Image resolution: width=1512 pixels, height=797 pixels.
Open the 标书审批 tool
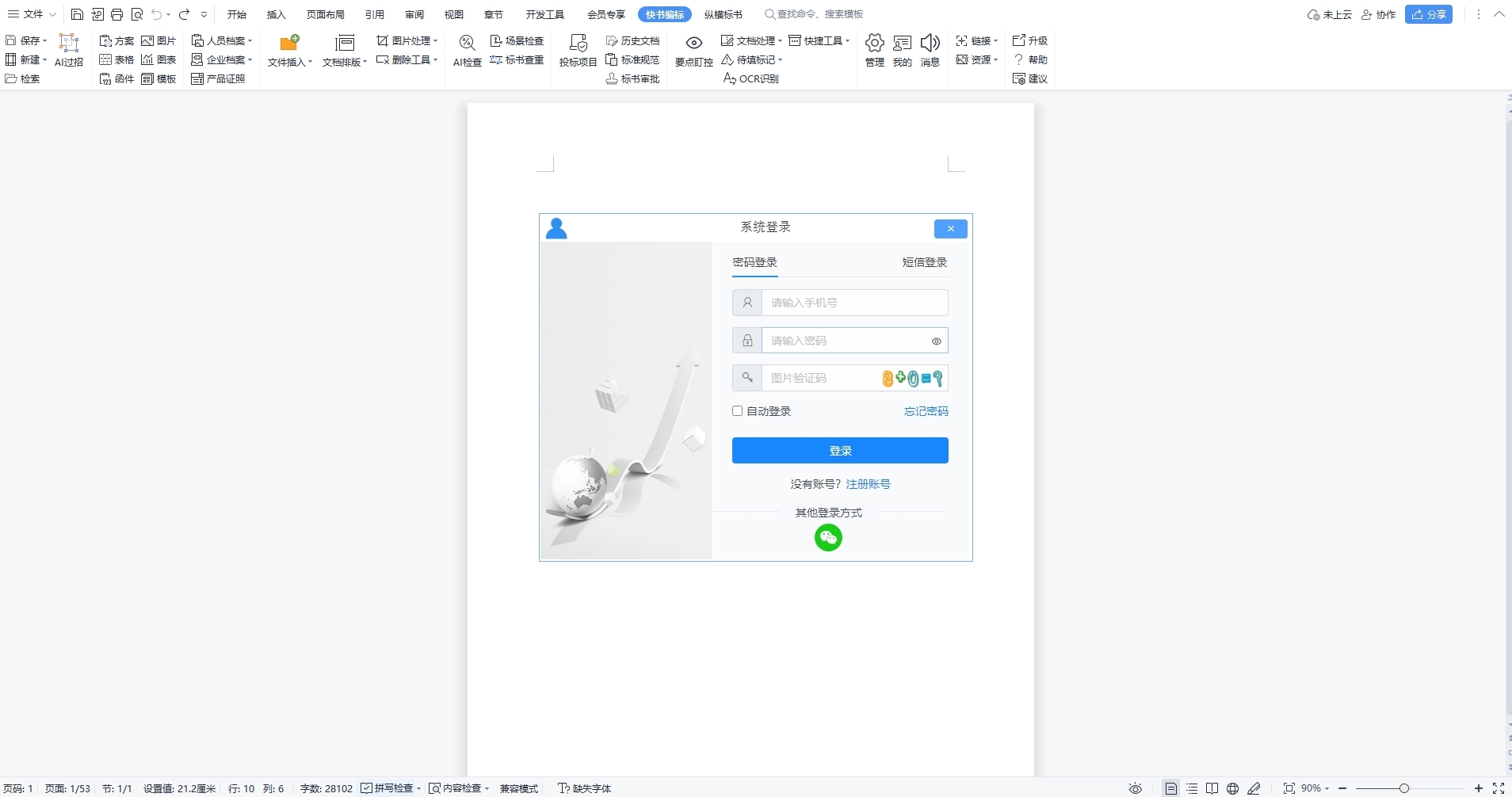[x=632, y=78]
